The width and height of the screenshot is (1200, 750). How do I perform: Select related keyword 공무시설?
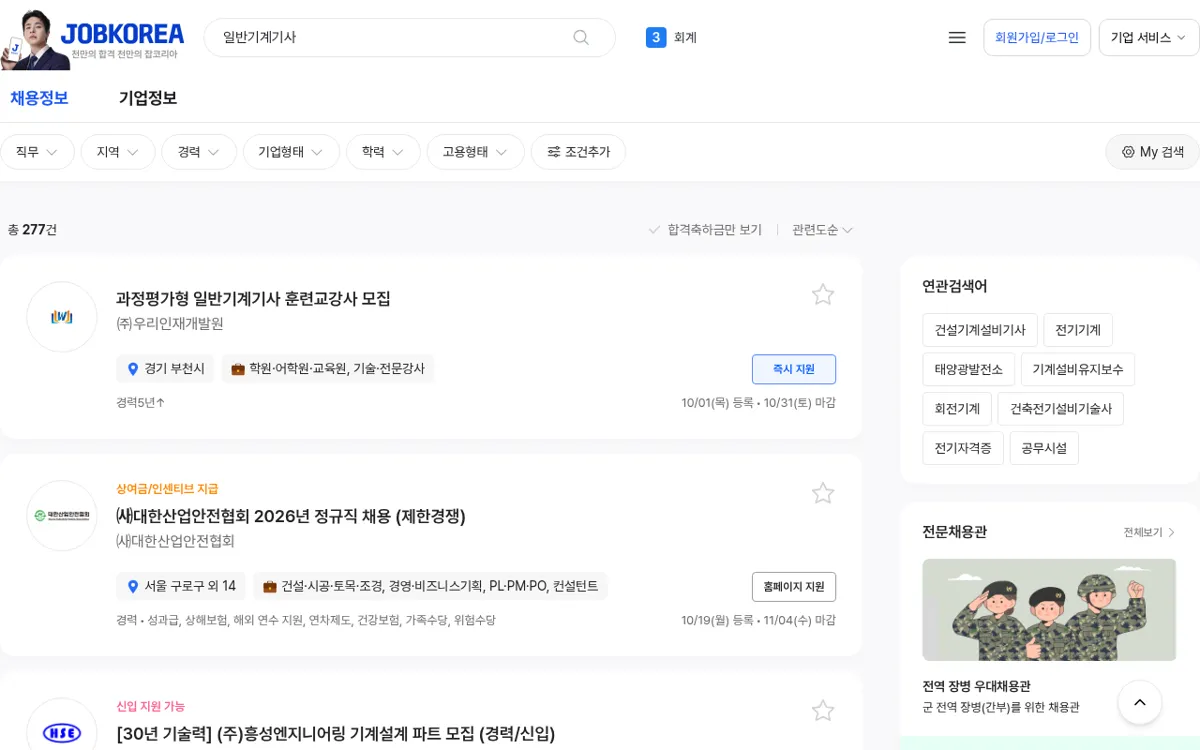coord(1044,448)
